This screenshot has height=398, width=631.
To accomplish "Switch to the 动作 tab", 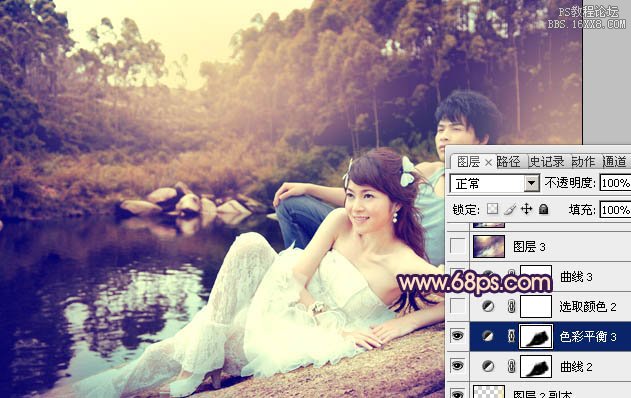I will pyautogui.click(x=583, y=162).
